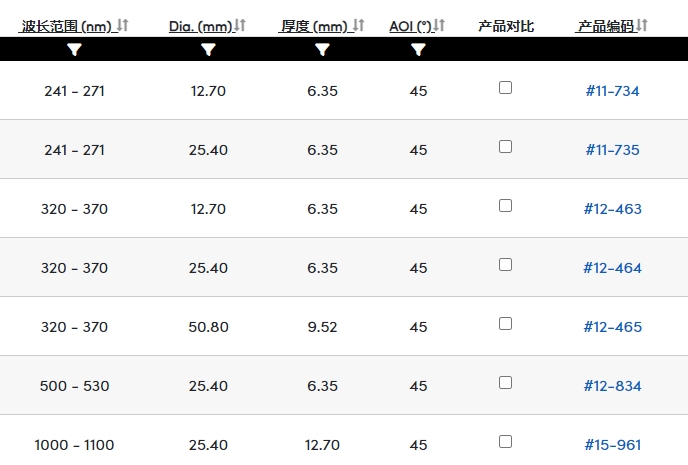Open product link #12-464

tap(613, 268)
